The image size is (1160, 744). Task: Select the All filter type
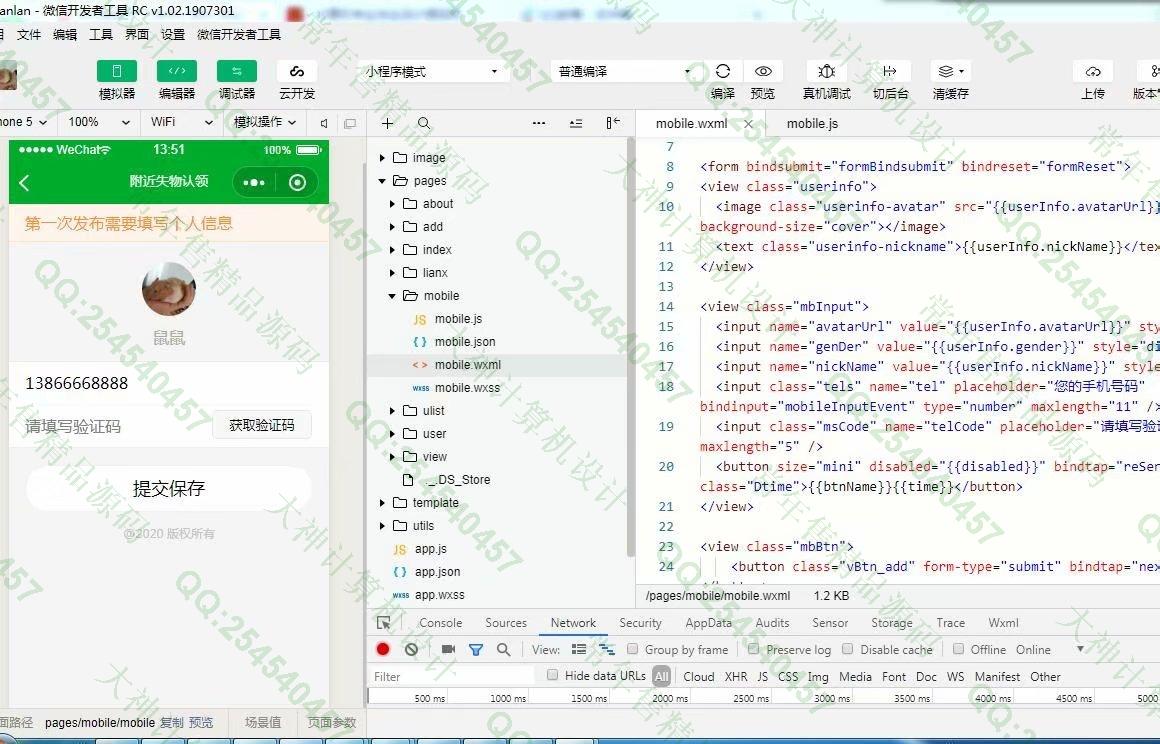tap(661, 676)
